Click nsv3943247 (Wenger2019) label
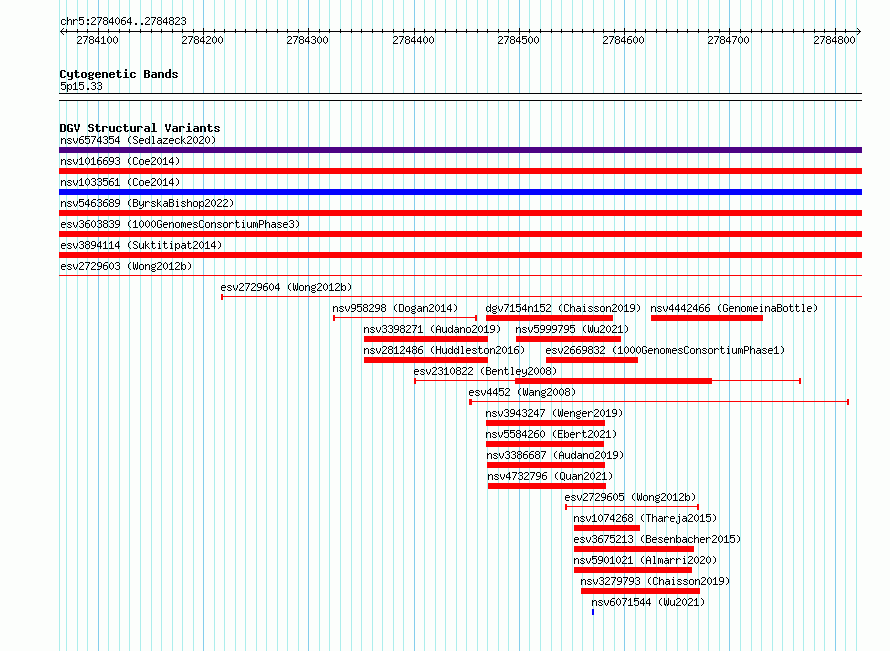The height and width of the screenshot is (651, 890). pos(554,413)
